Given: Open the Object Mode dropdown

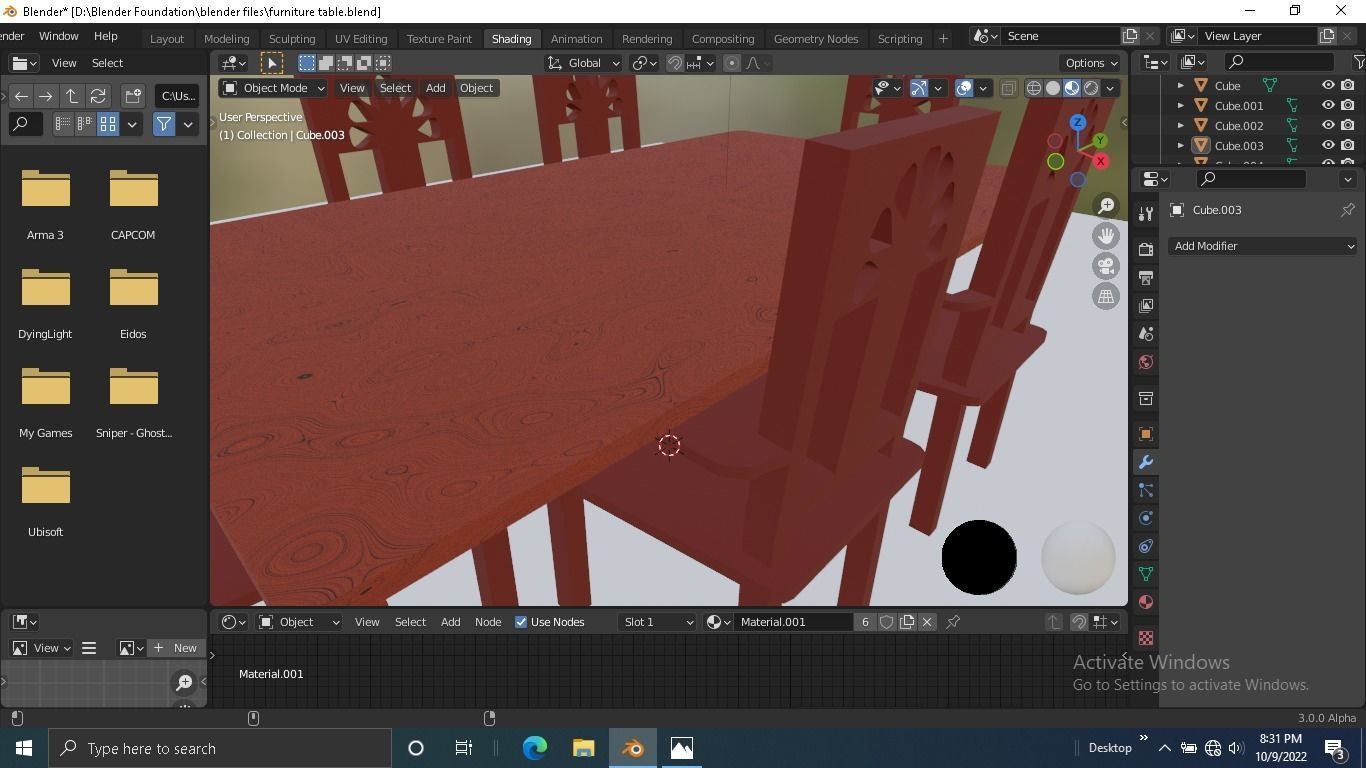Looking at the screenshot, I should tap(274, 88).
